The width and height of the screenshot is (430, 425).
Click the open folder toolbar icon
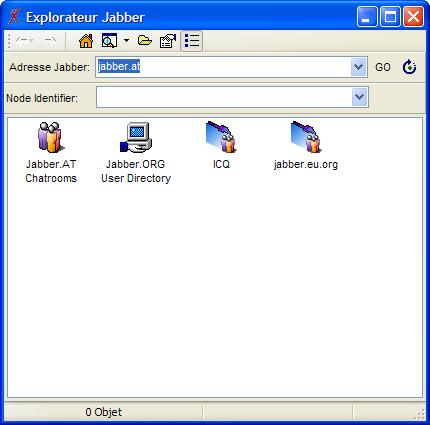click(x=145, y=41)
